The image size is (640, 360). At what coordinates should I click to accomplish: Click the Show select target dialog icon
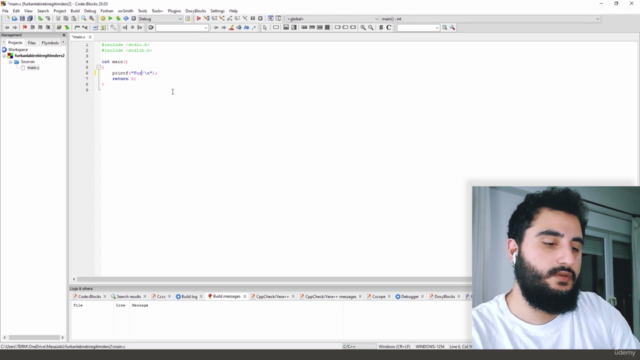pos(188,18)
